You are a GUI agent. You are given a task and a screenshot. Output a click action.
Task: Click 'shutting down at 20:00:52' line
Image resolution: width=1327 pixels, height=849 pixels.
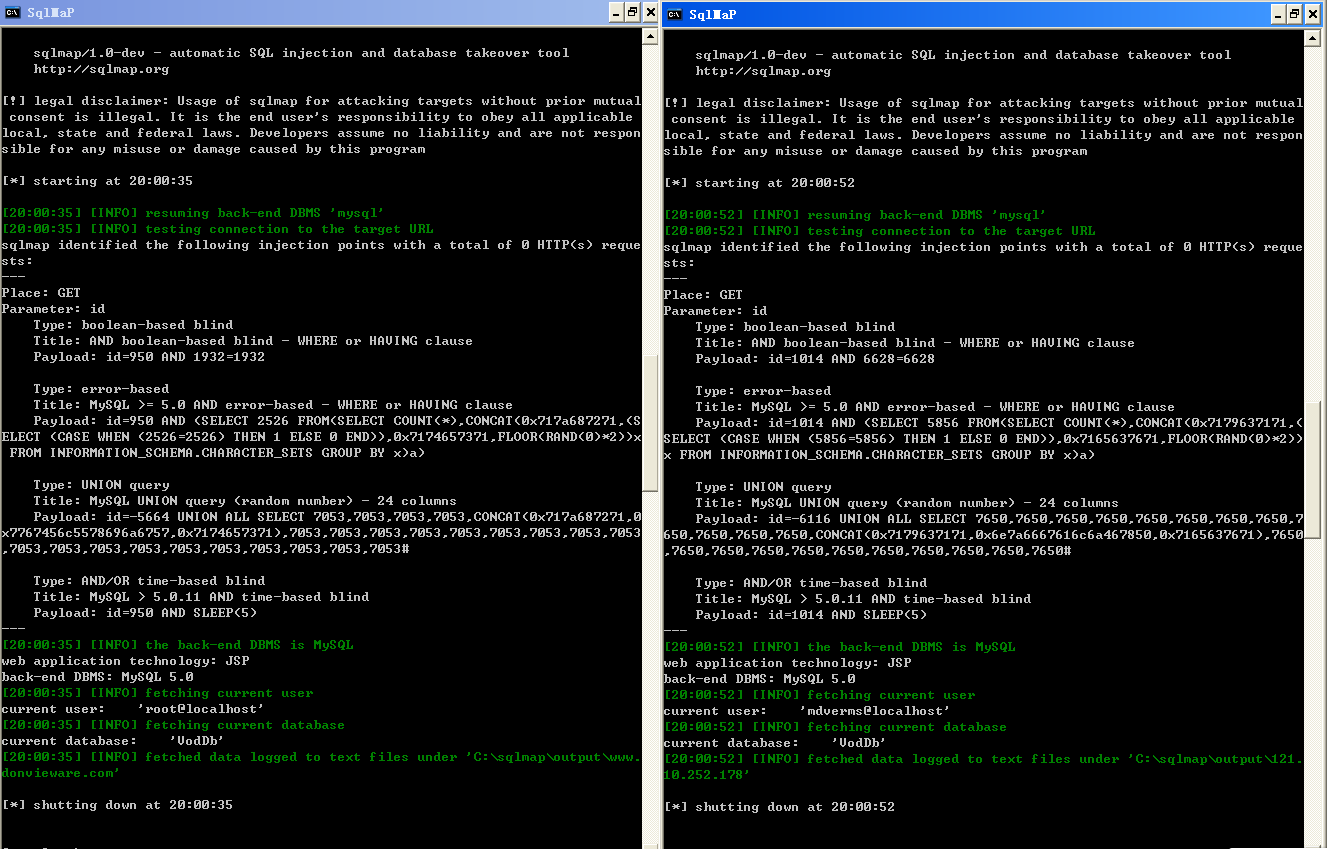pyautogui.click(x=779, y=807)
